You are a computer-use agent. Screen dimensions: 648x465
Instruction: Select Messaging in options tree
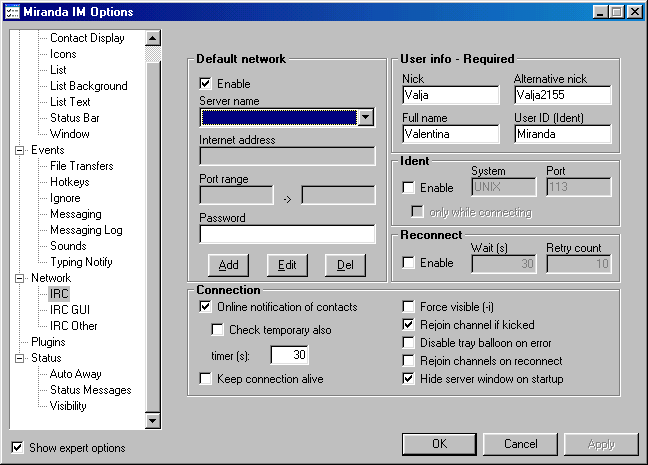coord(76,214)
